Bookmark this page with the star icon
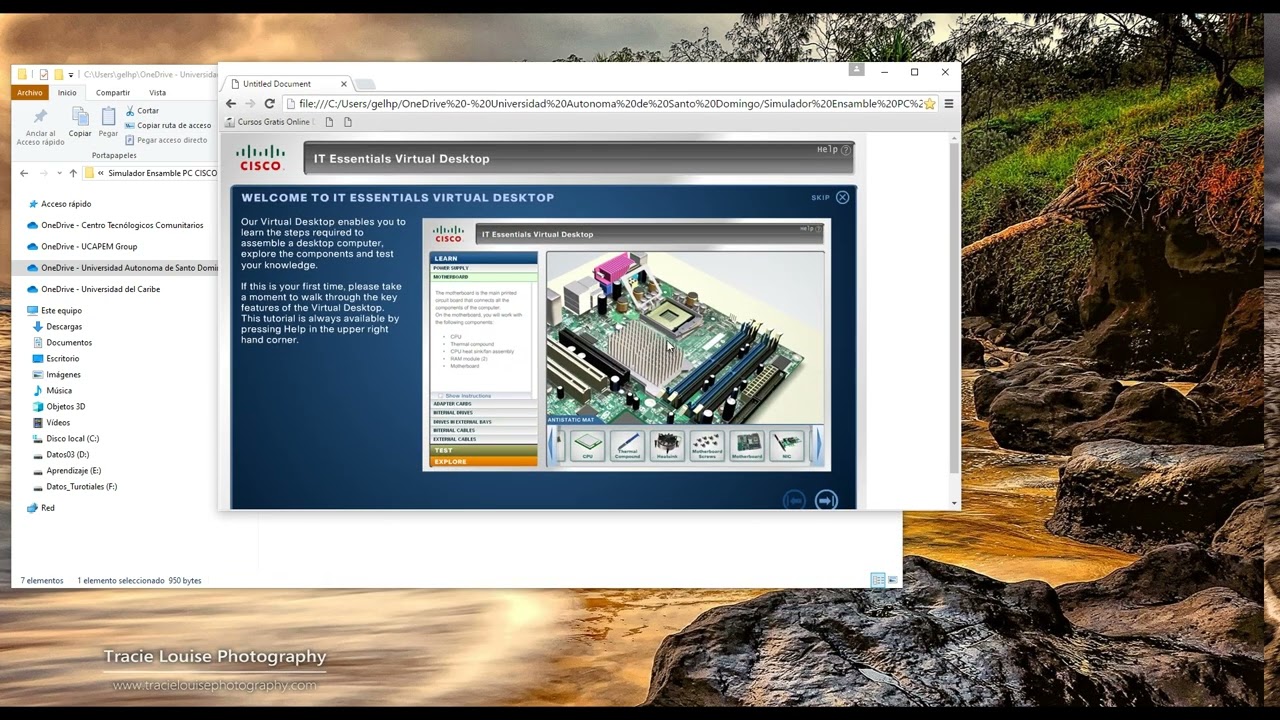 tap(929, 103)
